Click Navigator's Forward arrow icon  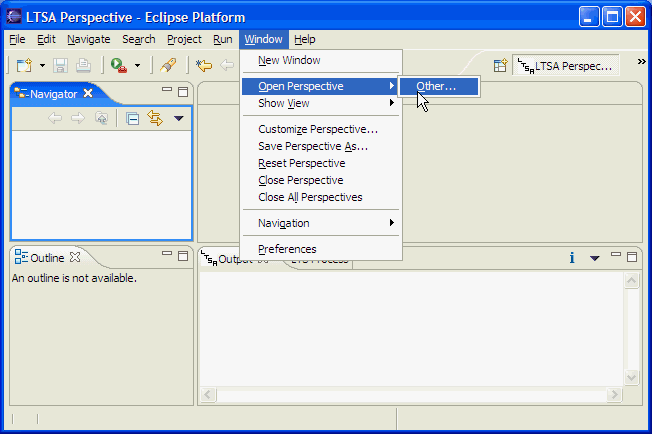(x=78, y=118)
